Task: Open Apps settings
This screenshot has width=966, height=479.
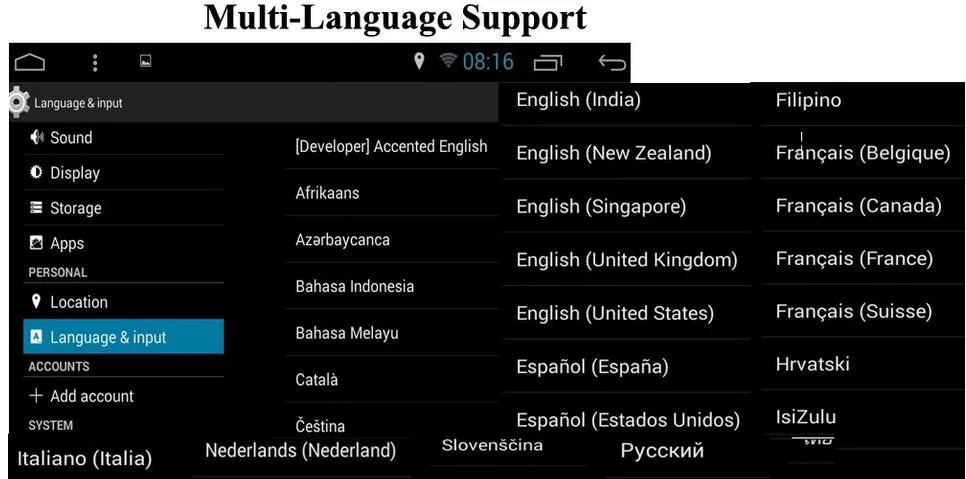Action: click(x=123, y=243)
